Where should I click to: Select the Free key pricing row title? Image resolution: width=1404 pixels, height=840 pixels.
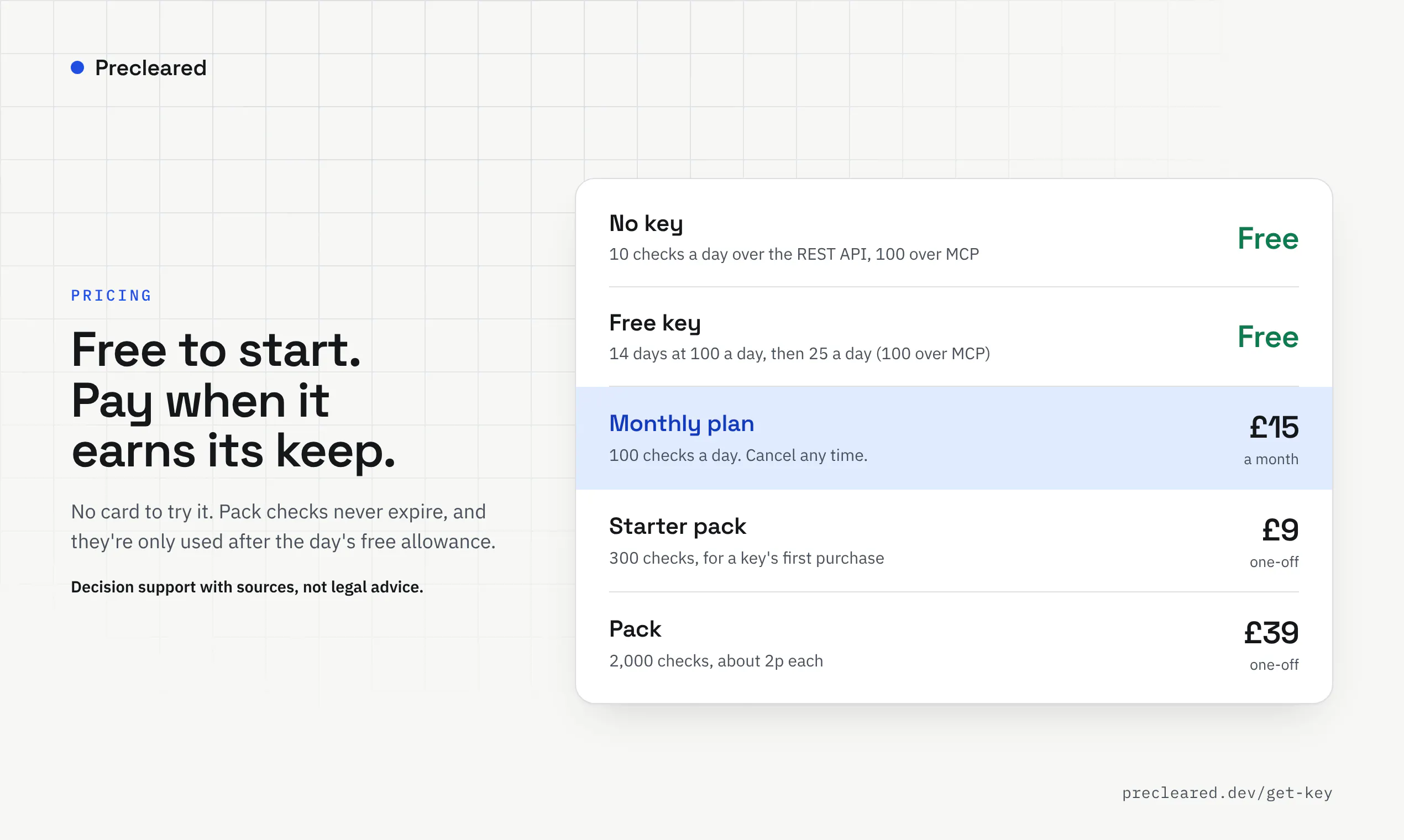click(655, 323)
